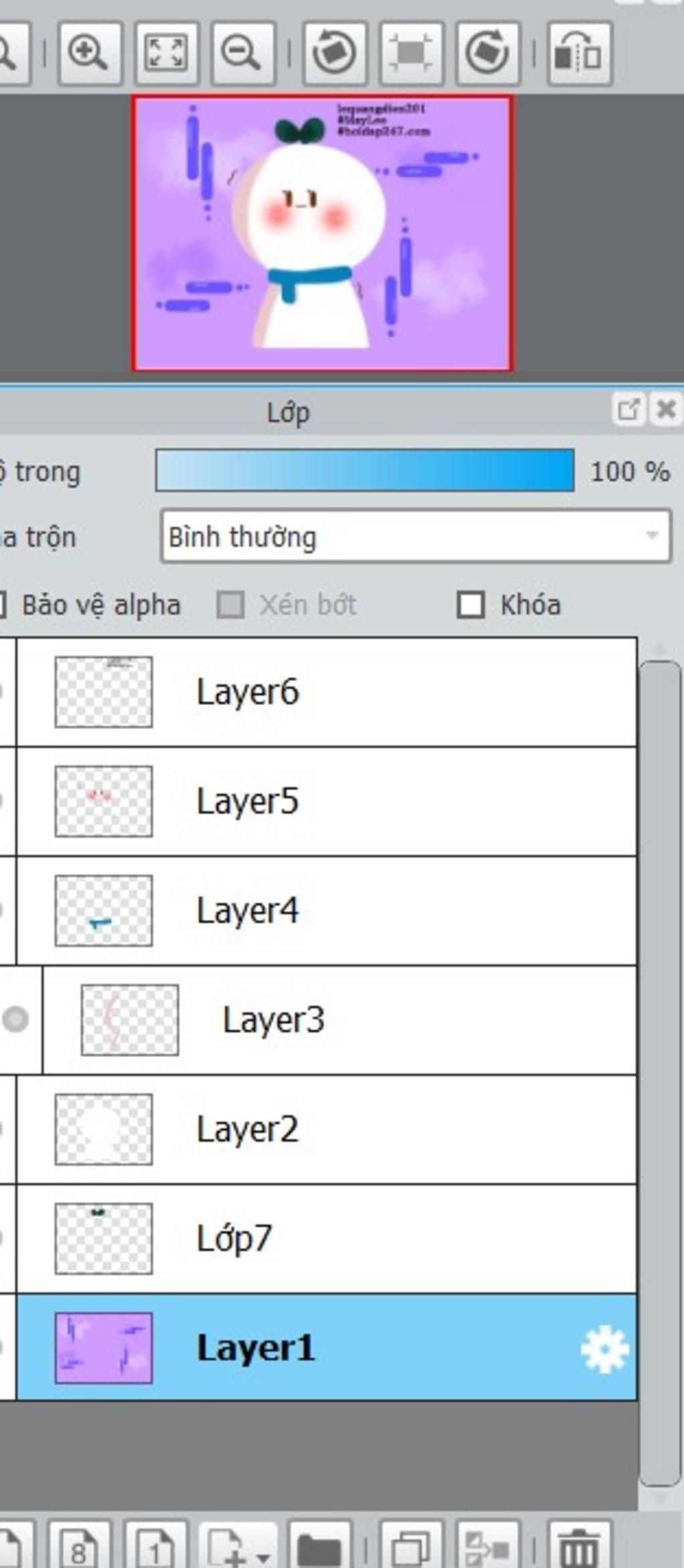Add a new folder layer
The image size is (684, 1568).
tap(319, 1544)
